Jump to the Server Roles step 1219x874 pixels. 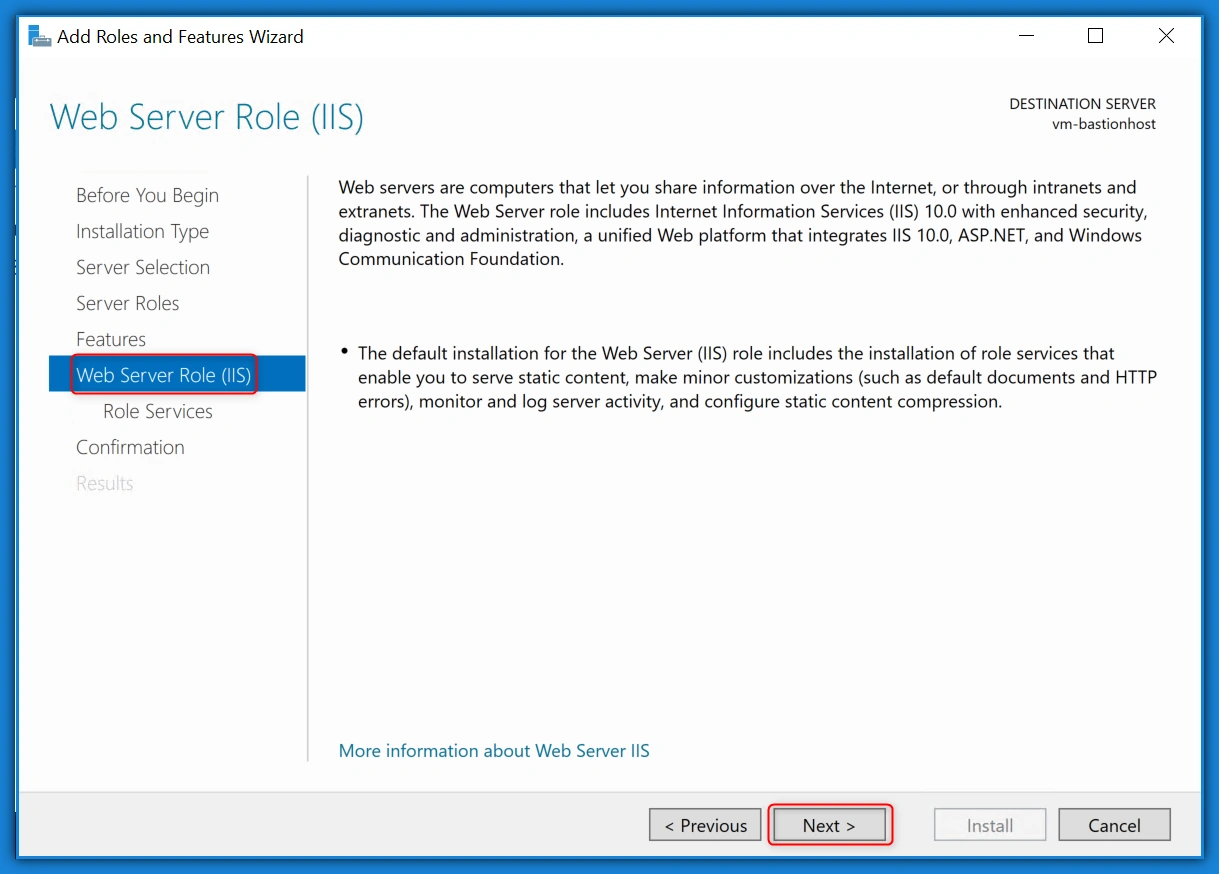pos(128,303)
